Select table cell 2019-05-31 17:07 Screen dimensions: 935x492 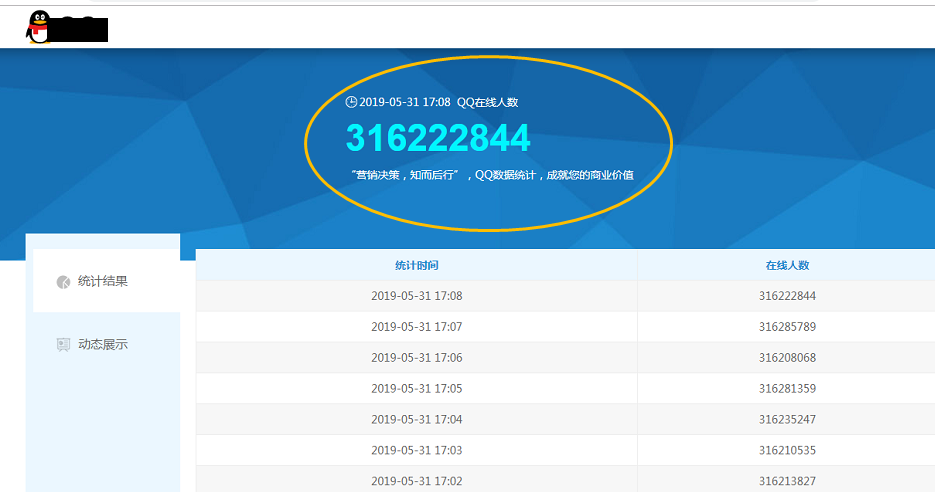click(417, 327)
